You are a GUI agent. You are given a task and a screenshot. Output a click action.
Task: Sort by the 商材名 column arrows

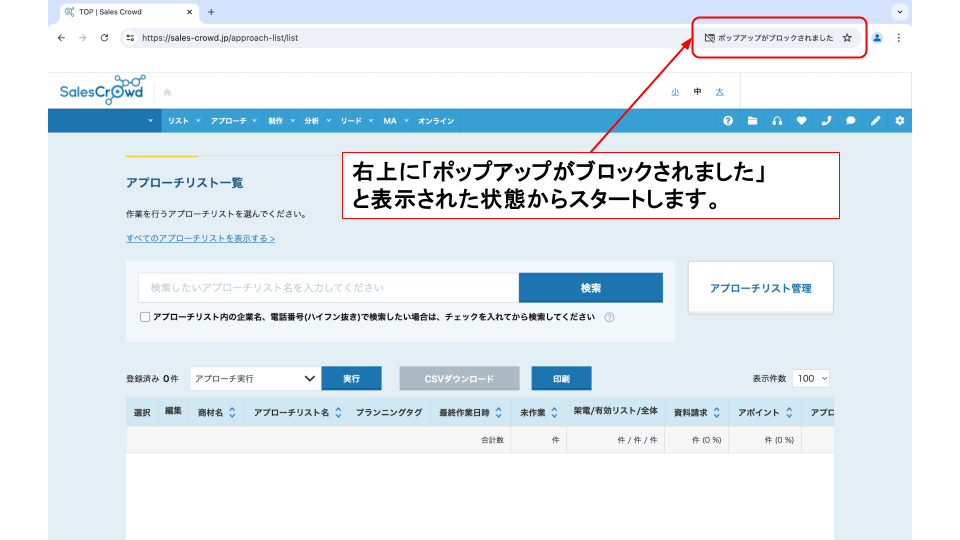(x=232, y=412)
